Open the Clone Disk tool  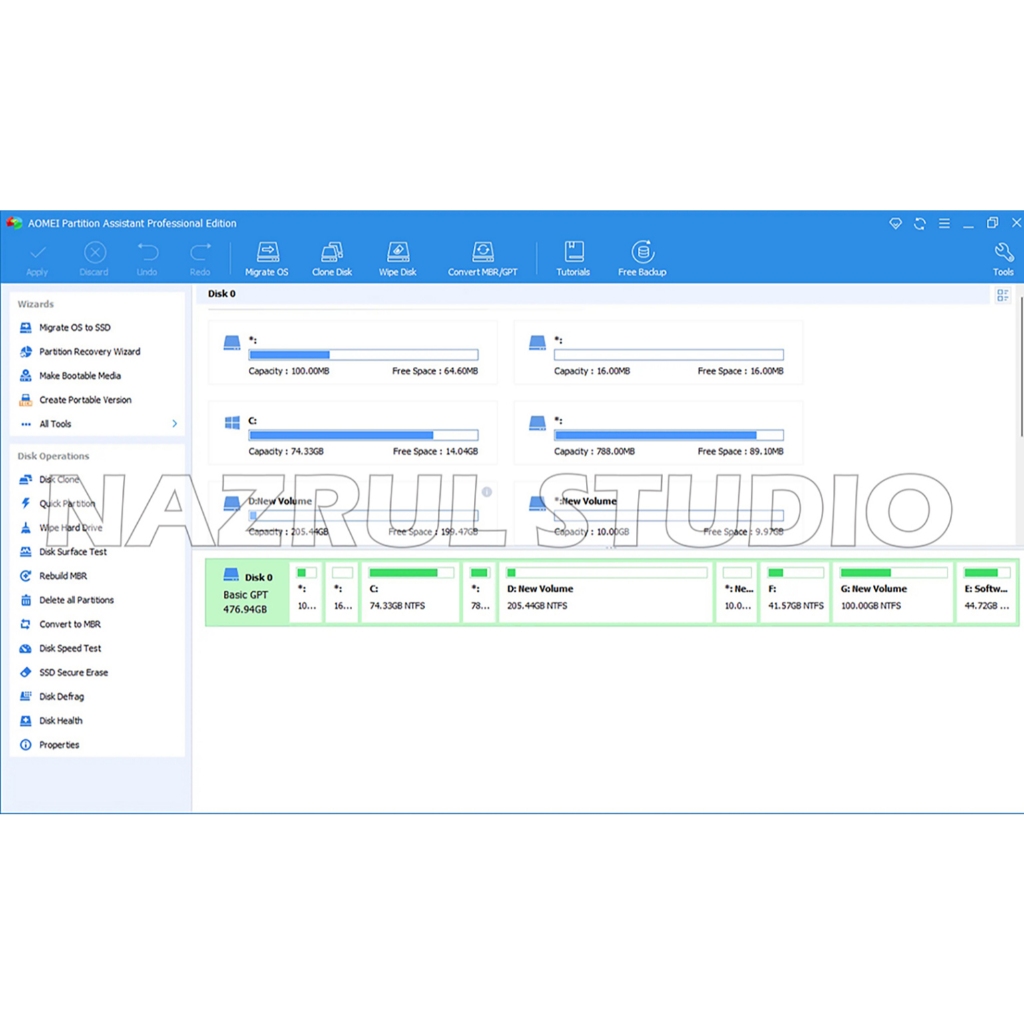point(332,258)
